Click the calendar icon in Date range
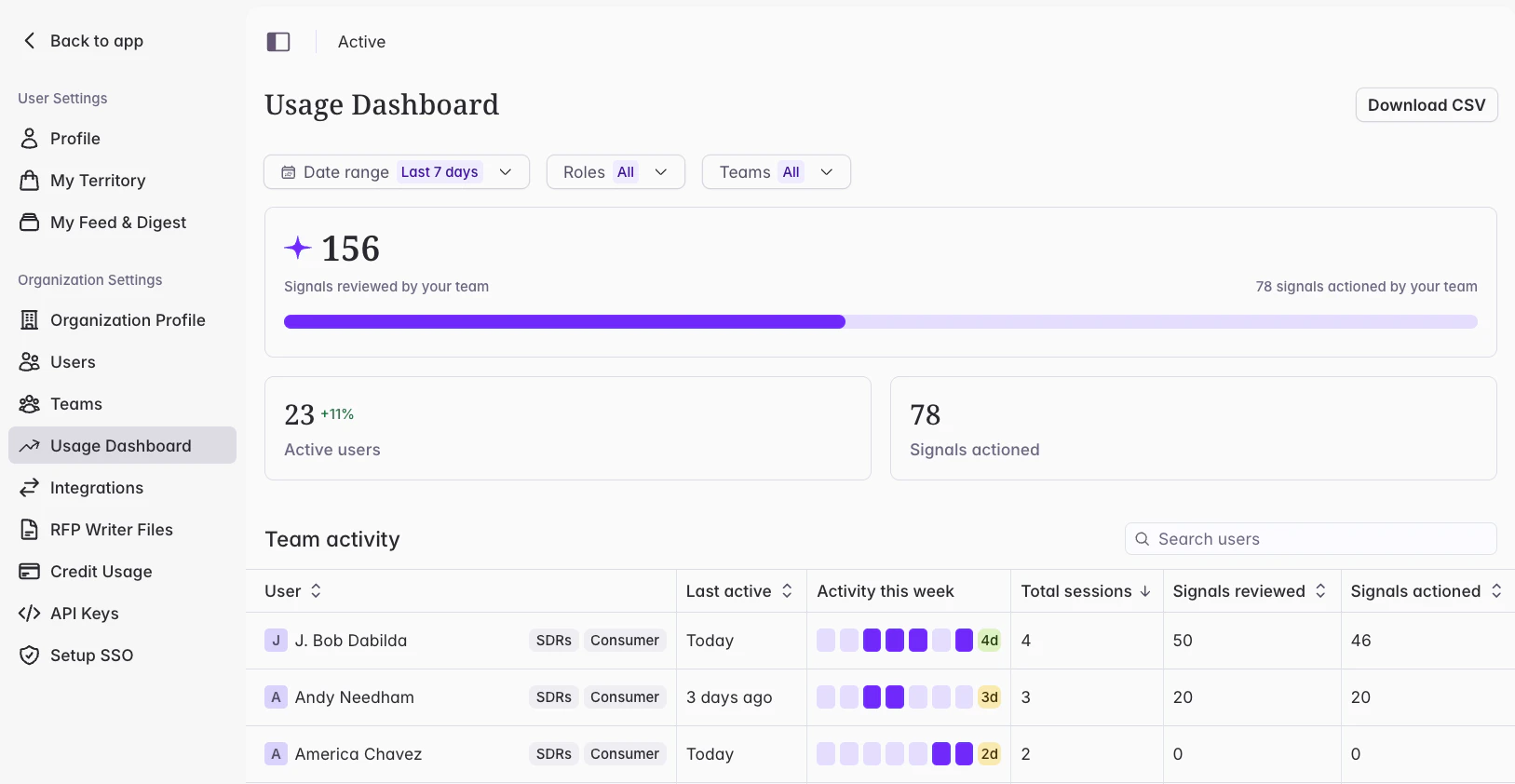Image resolution: width=1515 pixels, height=784 pixels. coord(289,172)
